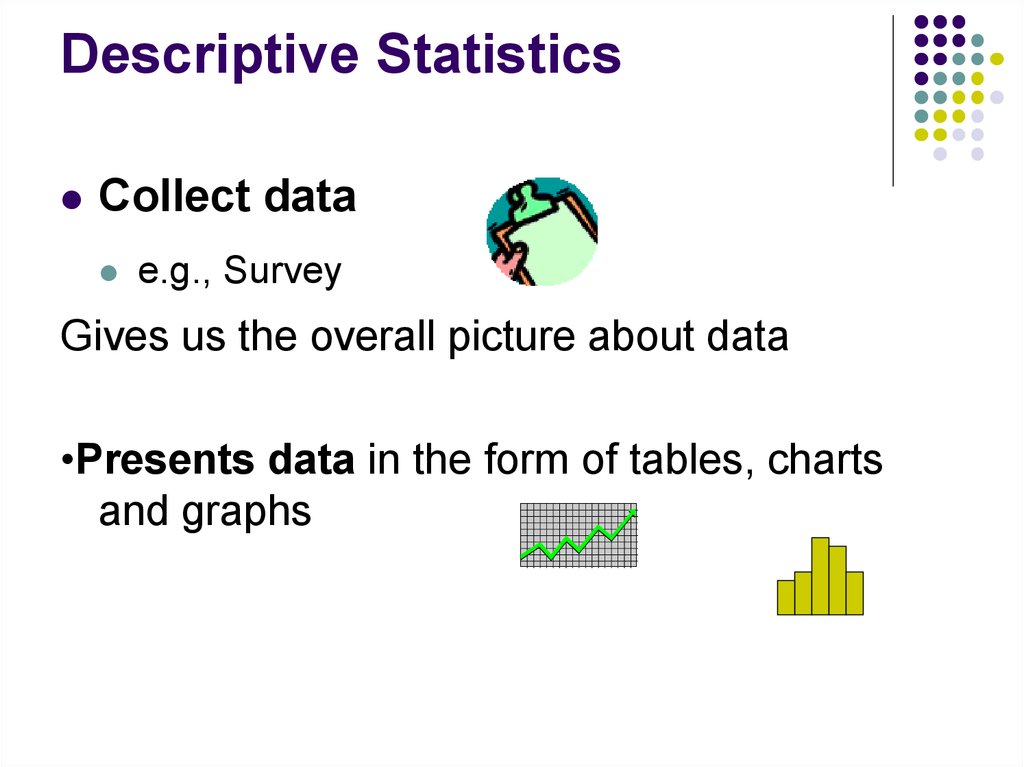The height and width of the screenshot is (767, 1024).
Task: Select the e.g., Survey sub-bullet text
Action: tap(240, 271)
